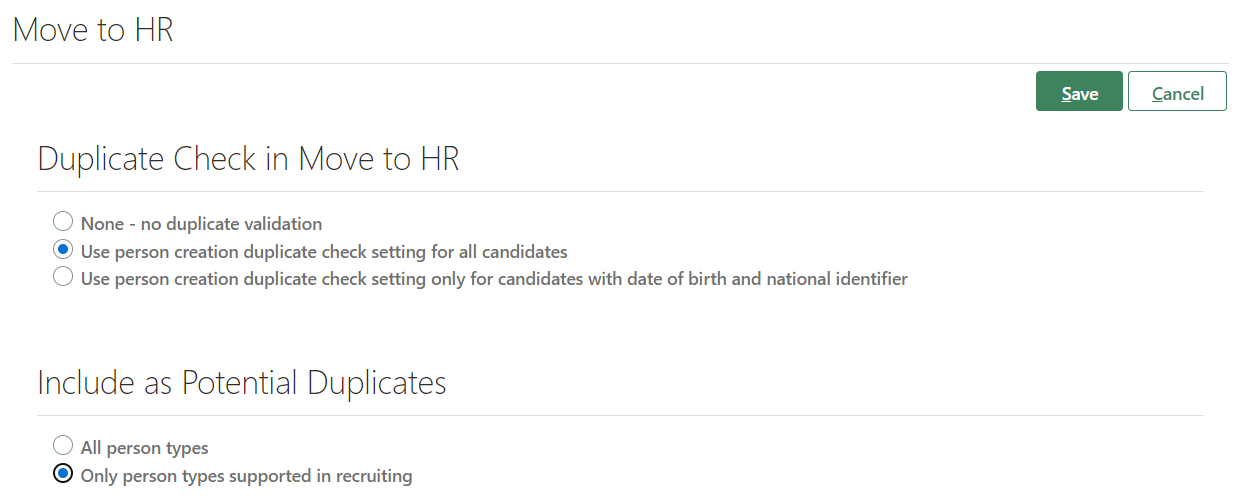The height and width of the screenshot is (496, 1241).
Task: Click the 'Move to HR' page title
Action: point(93,30)
